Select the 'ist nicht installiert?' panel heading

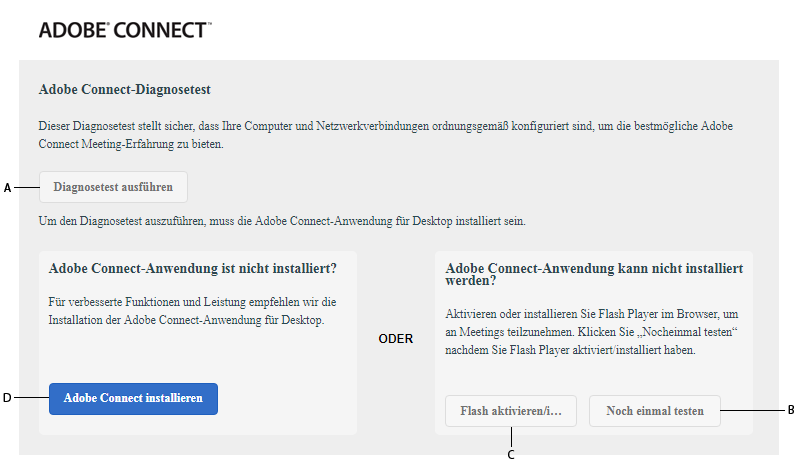tap(192, 269)
